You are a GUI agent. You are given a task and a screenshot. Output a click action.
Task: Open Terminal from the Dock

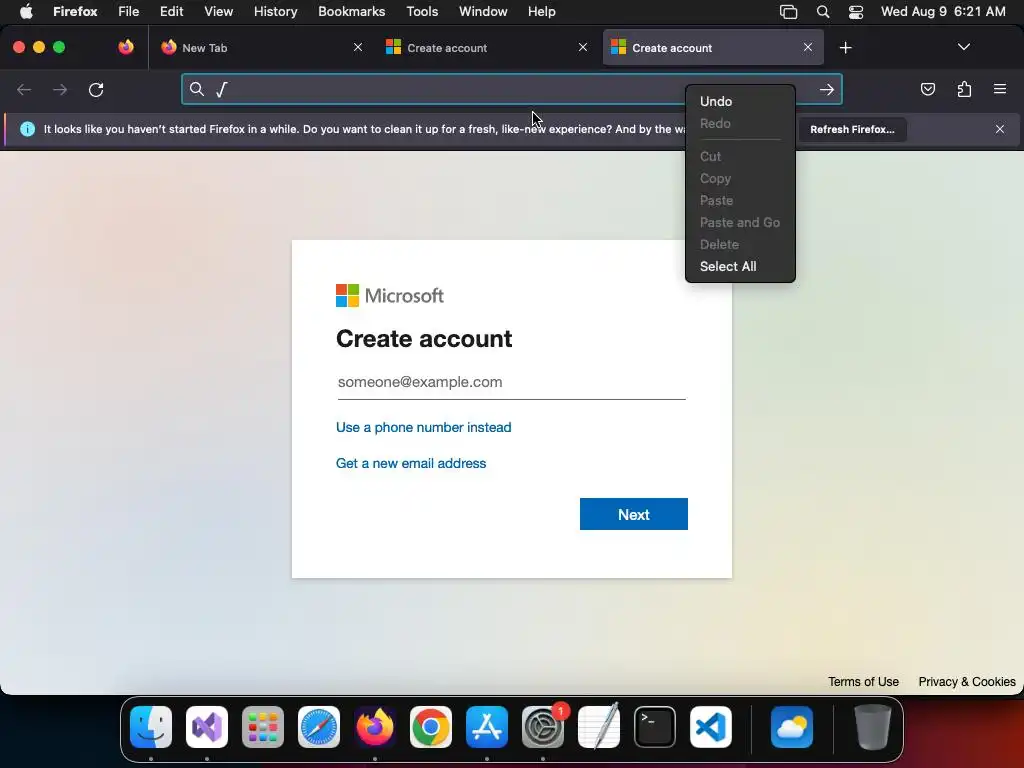[x=655, y=727]
